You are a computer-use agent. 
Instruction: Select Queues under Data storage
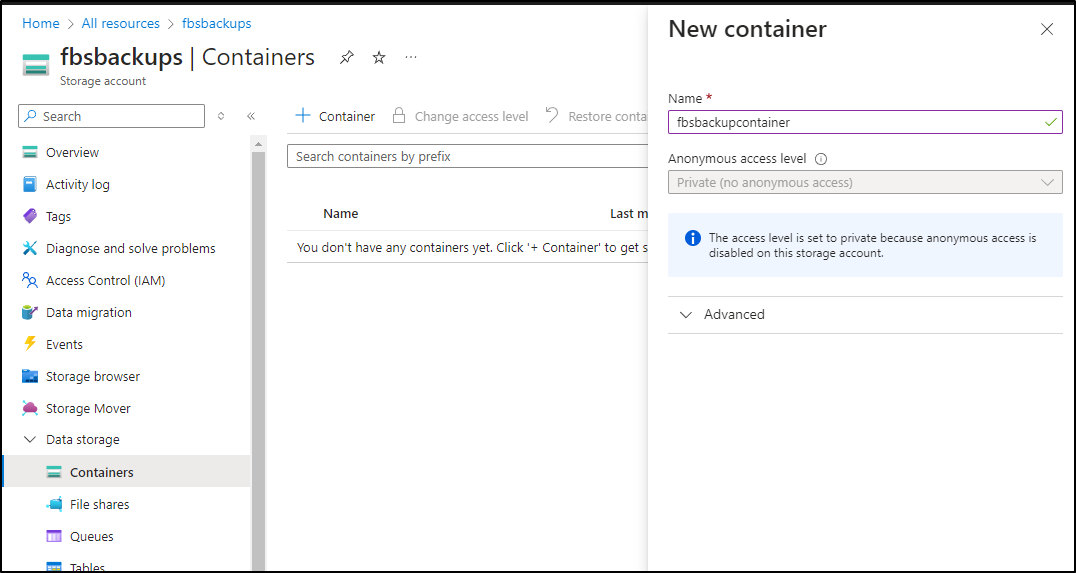tap(91, 536)
